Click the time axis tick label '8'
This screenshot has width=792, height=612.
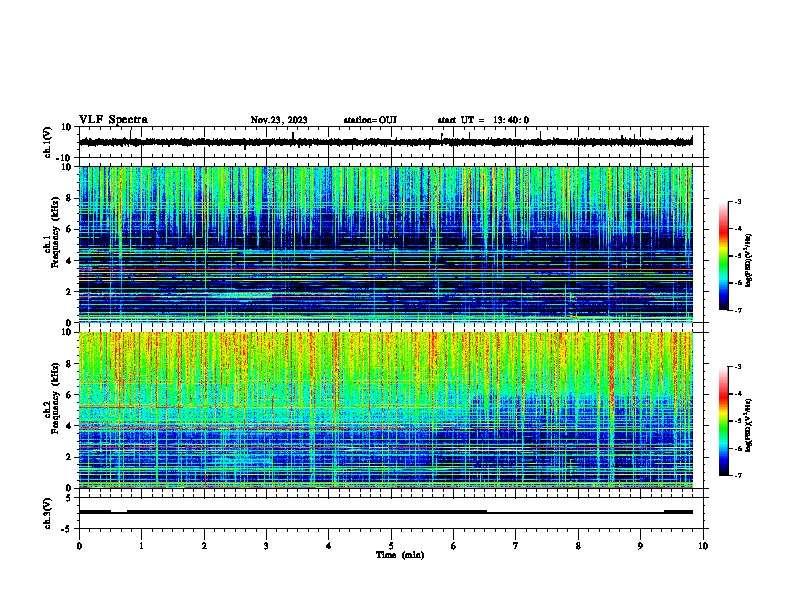coord(578,546)
